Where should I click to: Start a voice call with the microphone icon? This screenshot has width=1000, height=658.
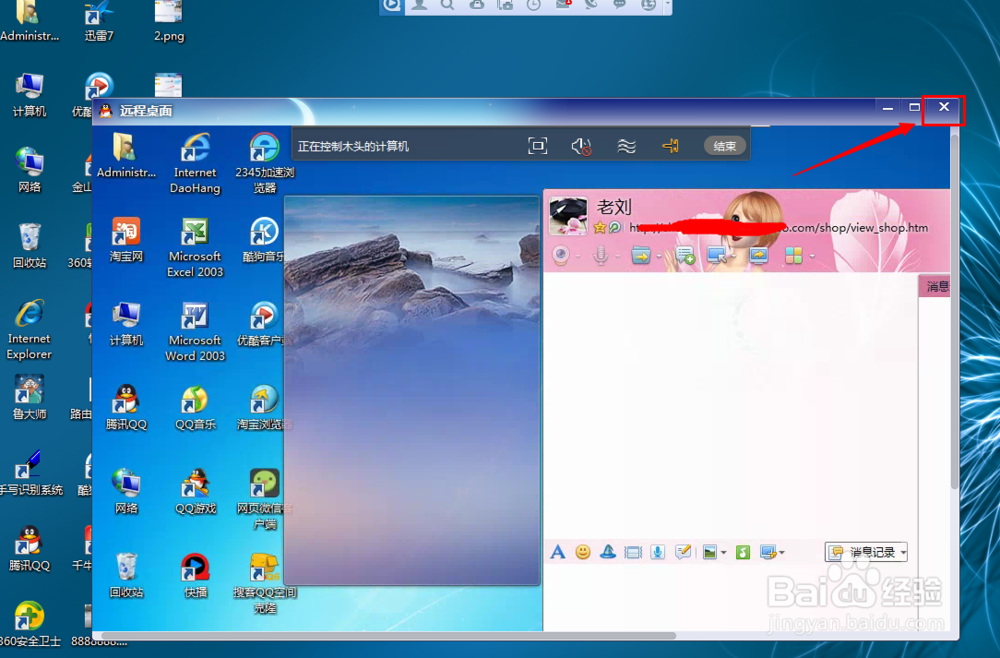tap(600, 256)
